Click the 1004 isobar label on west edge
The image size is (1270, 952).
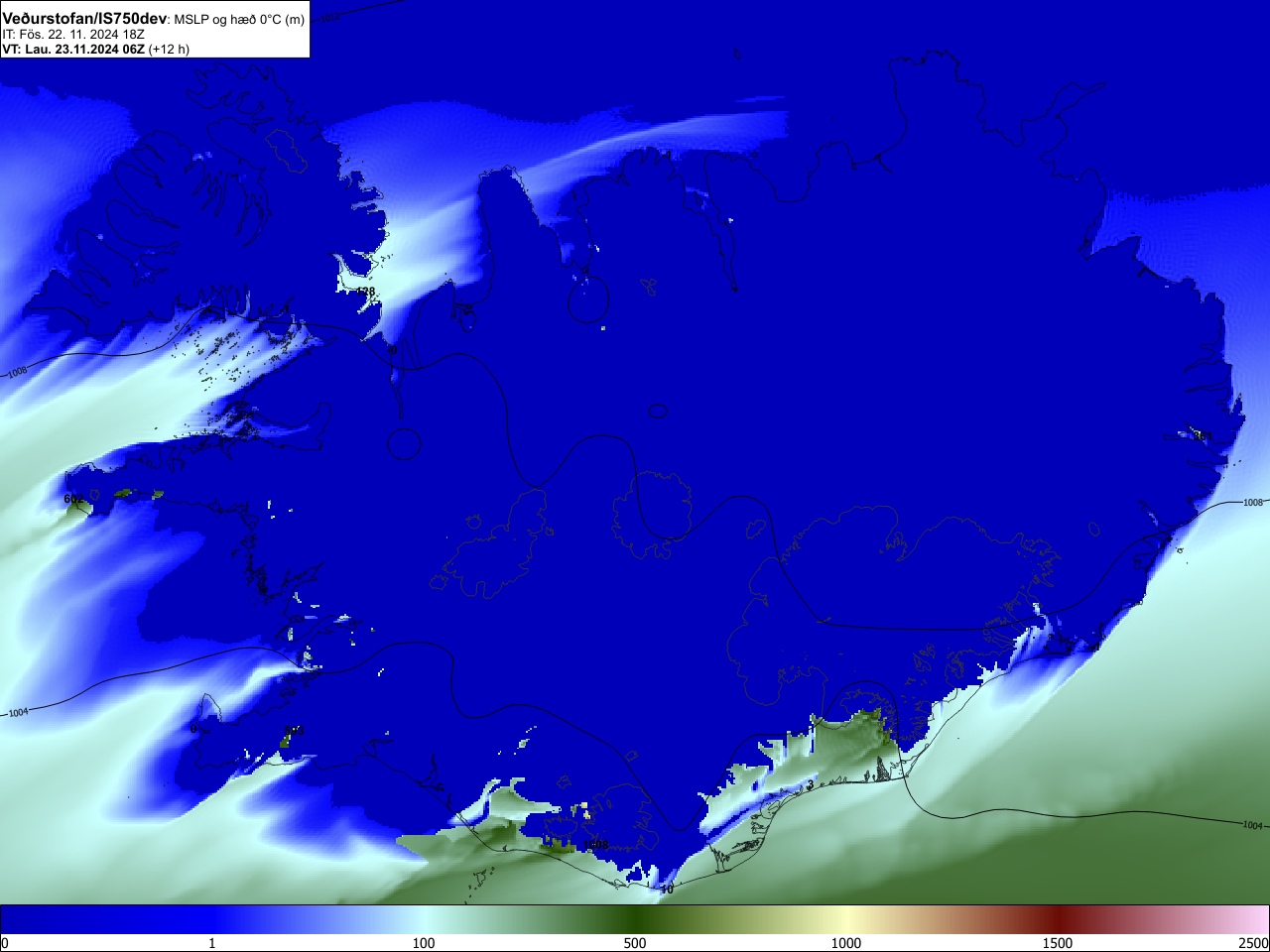pos(18,712)
